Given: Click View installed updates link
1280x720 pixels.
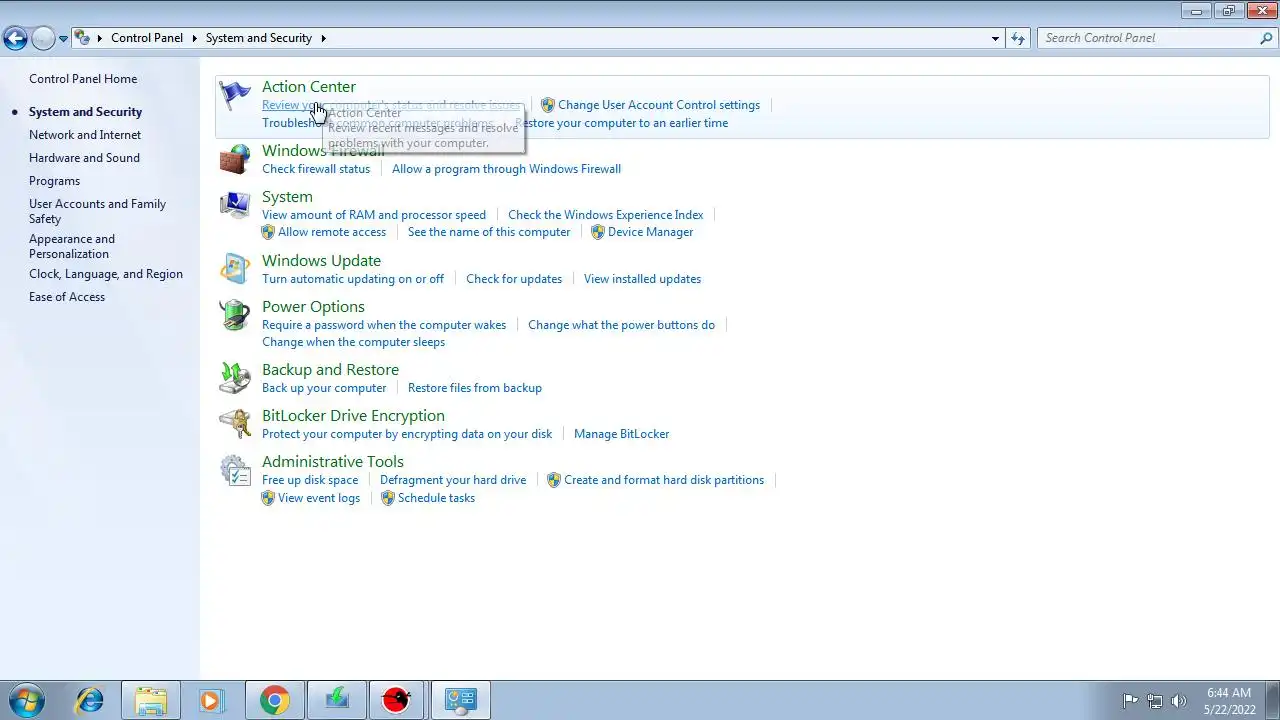Looking at the screenshot, I should click(642, 279).
